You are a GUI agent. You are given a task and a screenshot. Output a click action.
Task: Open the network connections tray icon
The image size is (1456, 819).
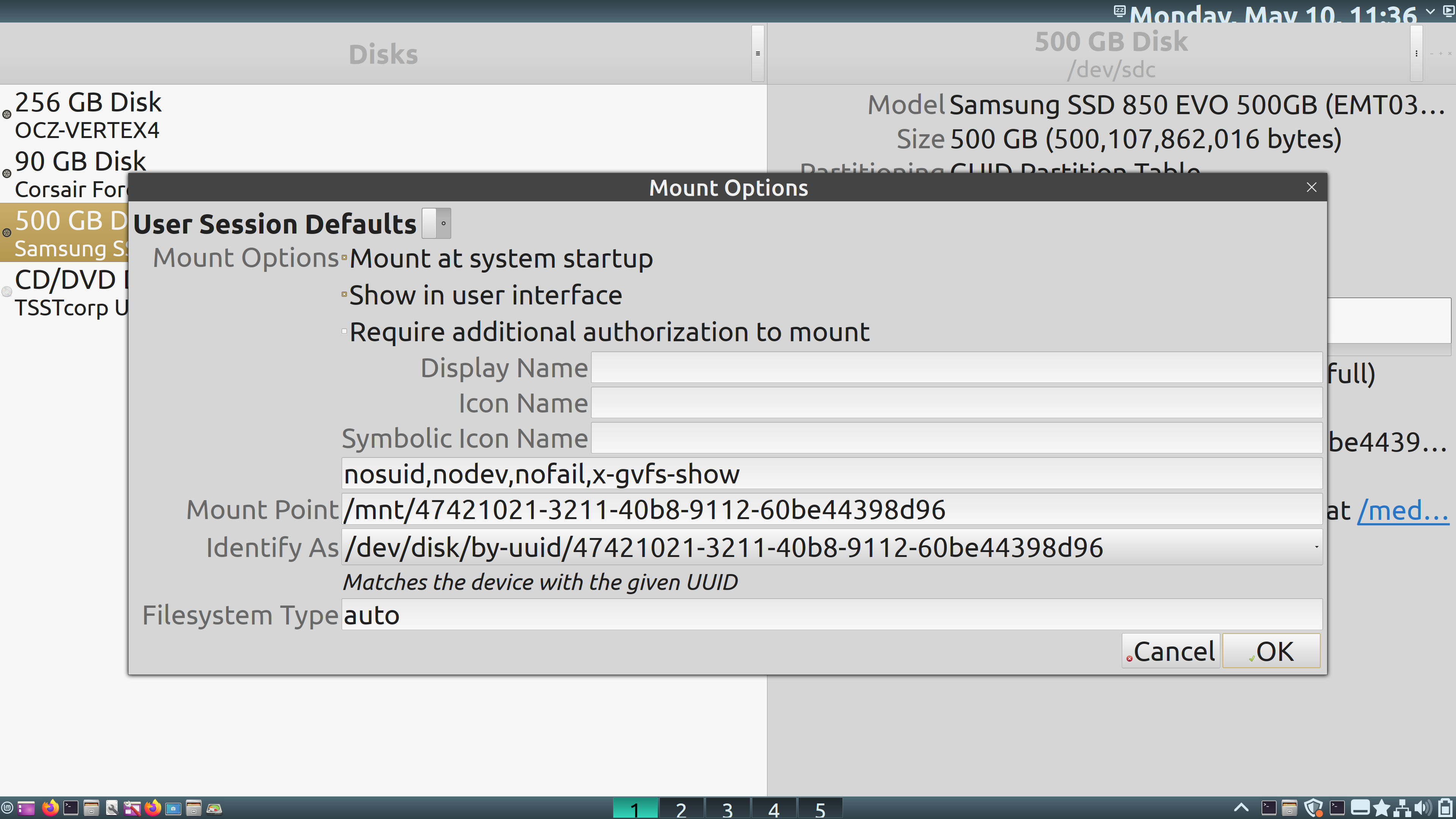pos(1402,808)
